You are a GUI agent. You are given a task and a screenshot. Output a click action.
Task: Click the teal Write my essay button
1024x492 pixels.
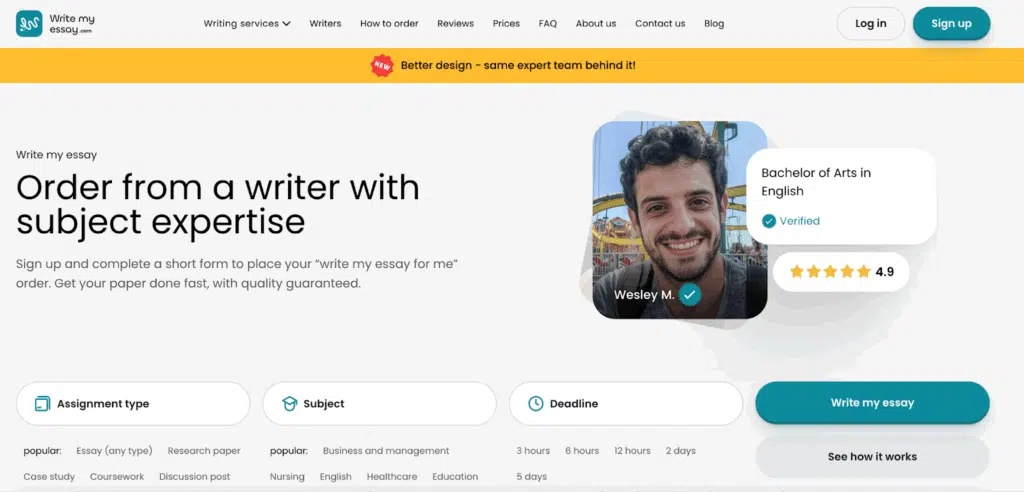pyautogui.click(x=872, y=402)
